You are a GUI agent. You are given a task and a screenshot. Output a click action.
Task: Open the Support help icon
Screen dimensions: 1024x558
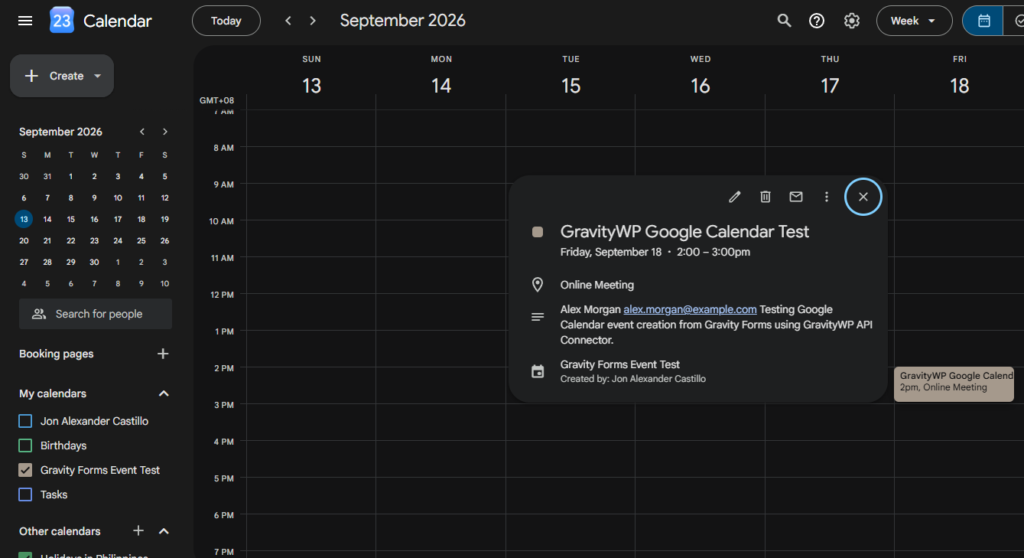coord(816,21)
